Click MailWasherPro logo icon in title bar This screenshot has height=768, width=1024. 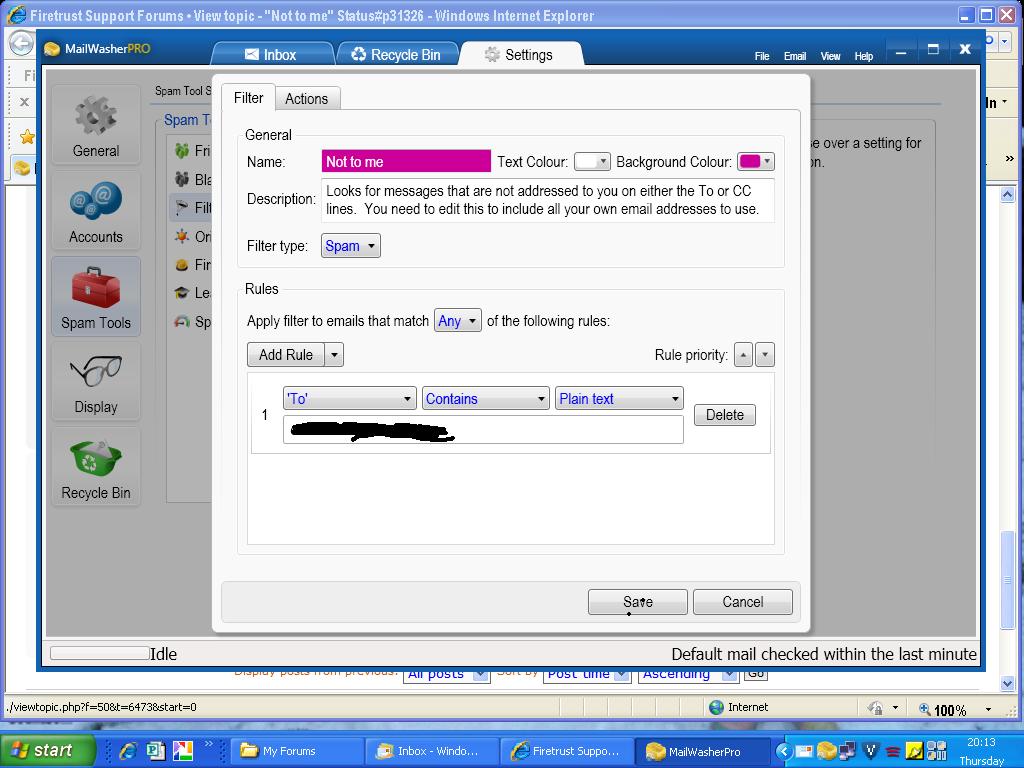pyautogui.click(x=52, y=49)
